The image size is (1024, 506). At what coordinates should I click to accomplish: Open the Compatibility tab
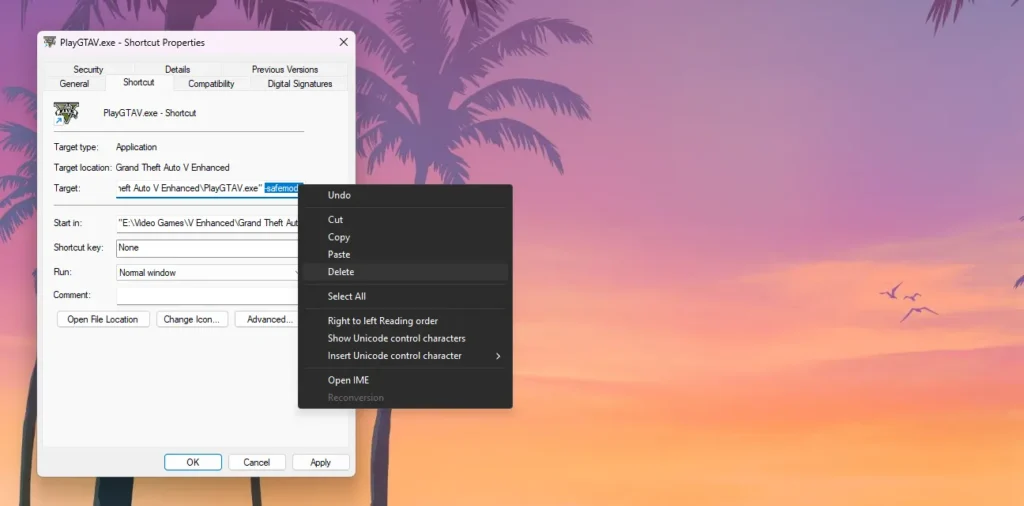[x=211, y=84]
